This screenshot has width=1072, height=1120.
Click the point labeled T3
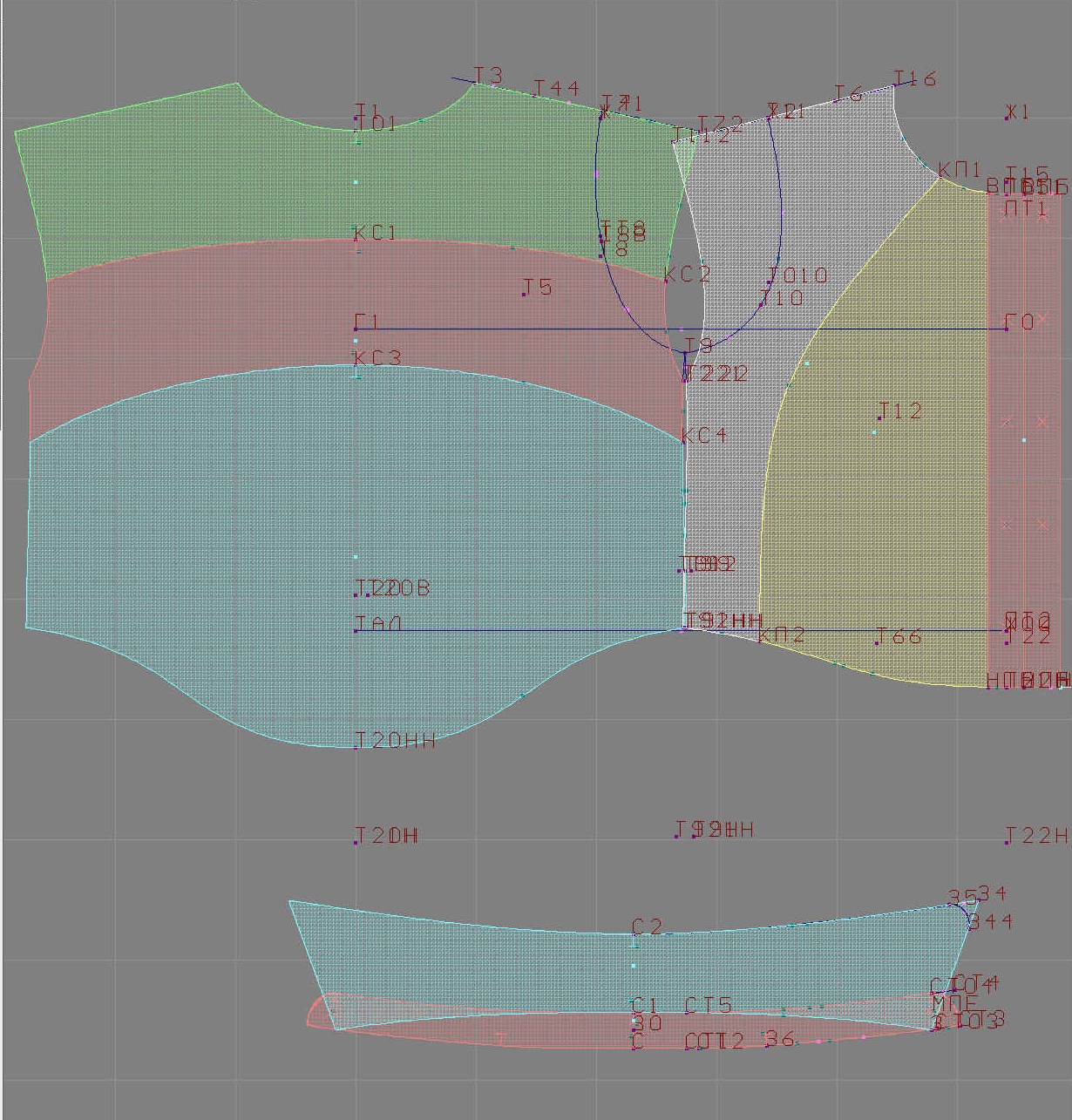point(475,84)
